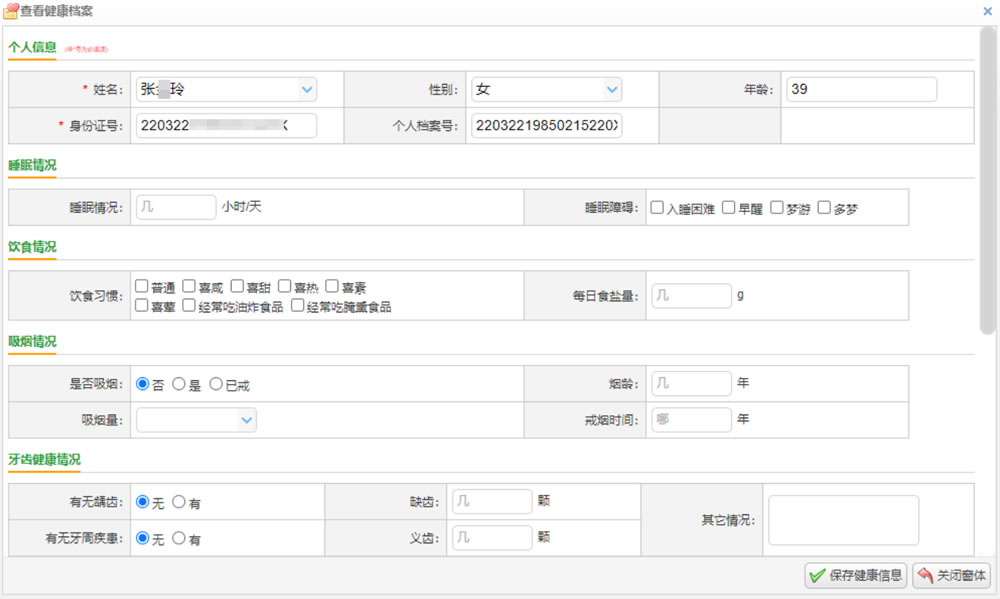The width and height of the screenshot is (1000, 599).
Task: Click the 饮食习惯 label
Action: (96, 296)
